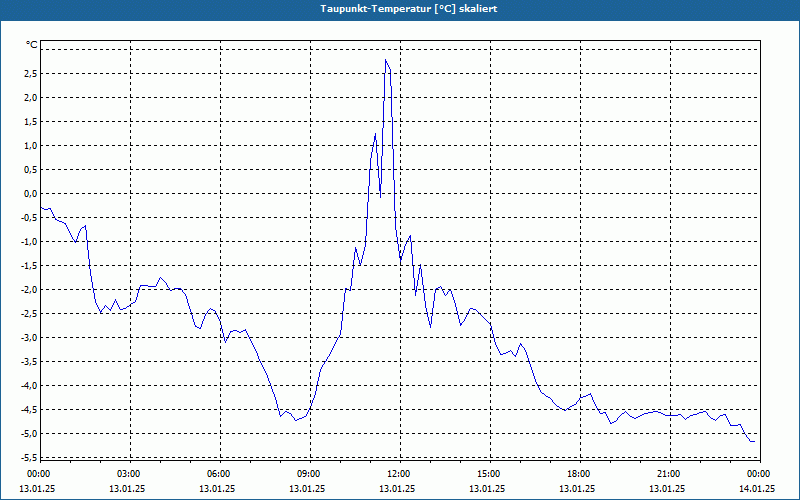The height and width of the screenshot is (500, 800).
Task: Select the 2,5 y-axis label
Action: [x=31, y=73]
